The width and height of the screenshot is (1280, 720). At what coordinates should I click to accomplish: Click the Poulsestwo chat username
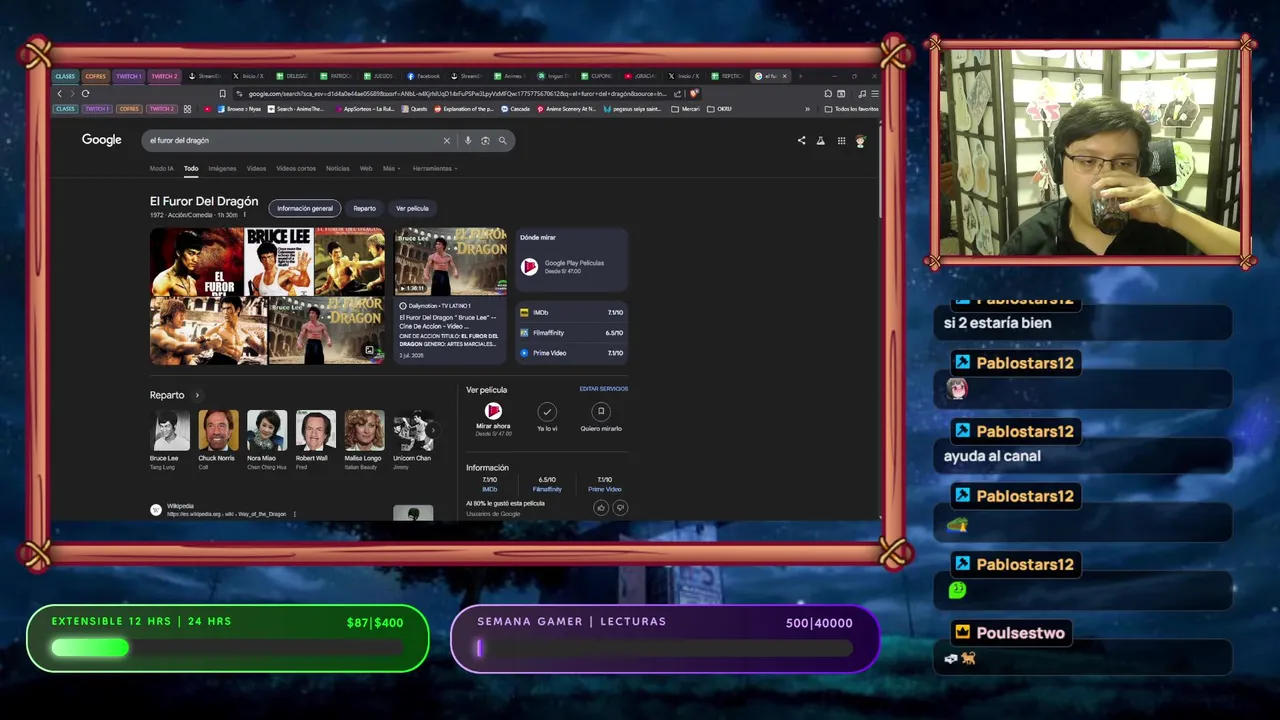pyautogui.click(x=1020, y=633)
